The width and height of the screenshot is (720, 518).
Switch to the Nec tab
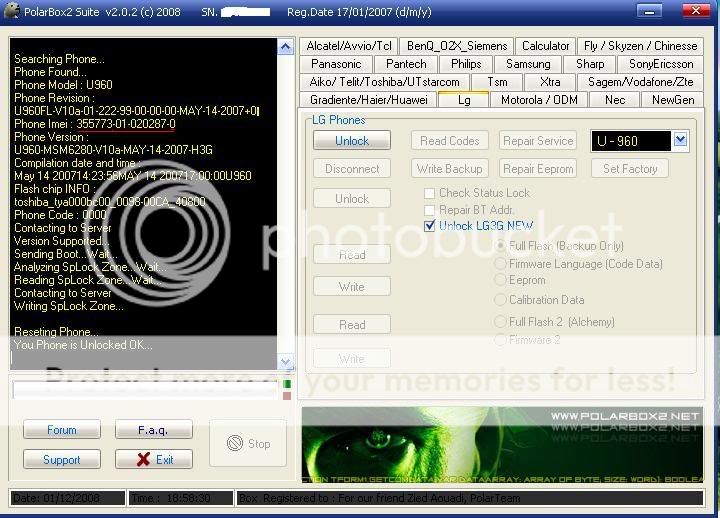[614, 100]
